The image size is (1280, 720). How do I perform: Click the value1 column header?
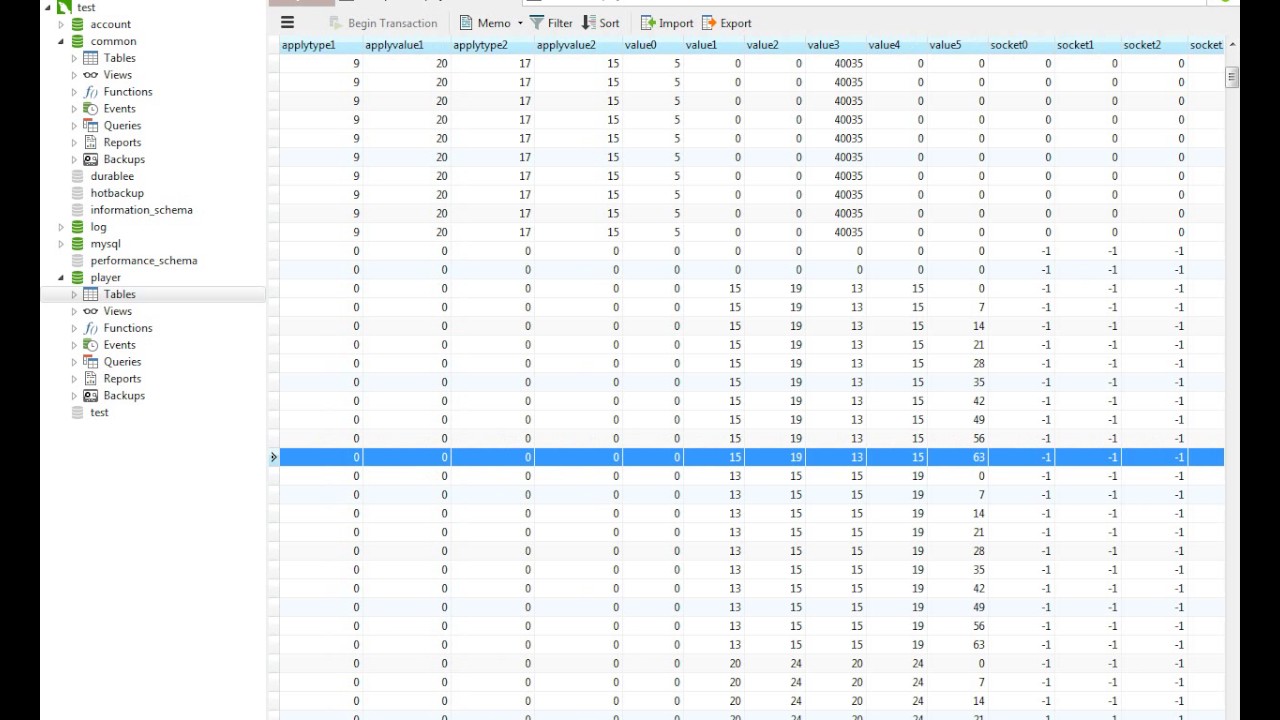(713, 45)
